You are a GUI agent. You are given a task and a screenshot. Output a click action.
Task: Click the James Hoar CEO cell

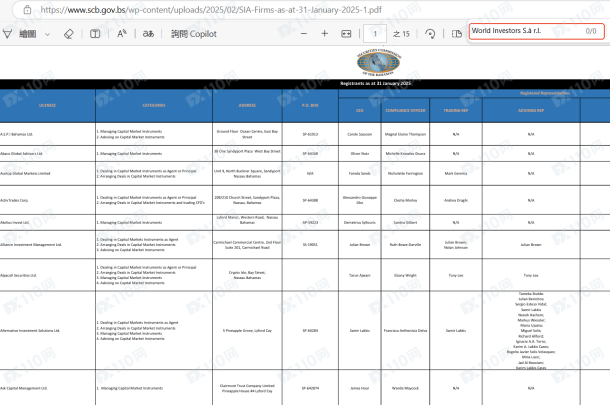tap(360, 388)
